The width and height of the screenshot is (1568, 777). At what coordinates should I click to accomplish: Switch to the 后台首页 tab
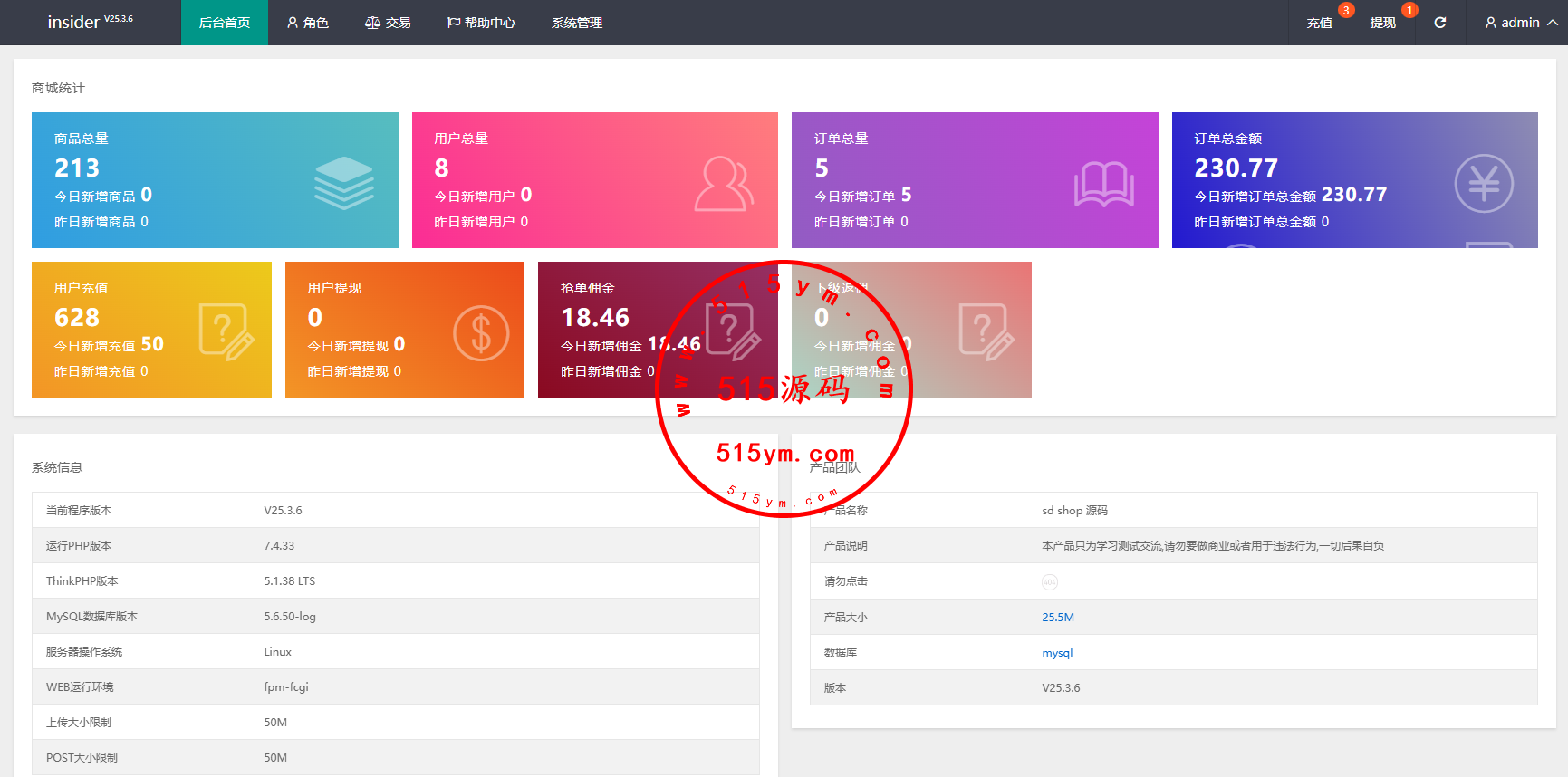point(225,23)
